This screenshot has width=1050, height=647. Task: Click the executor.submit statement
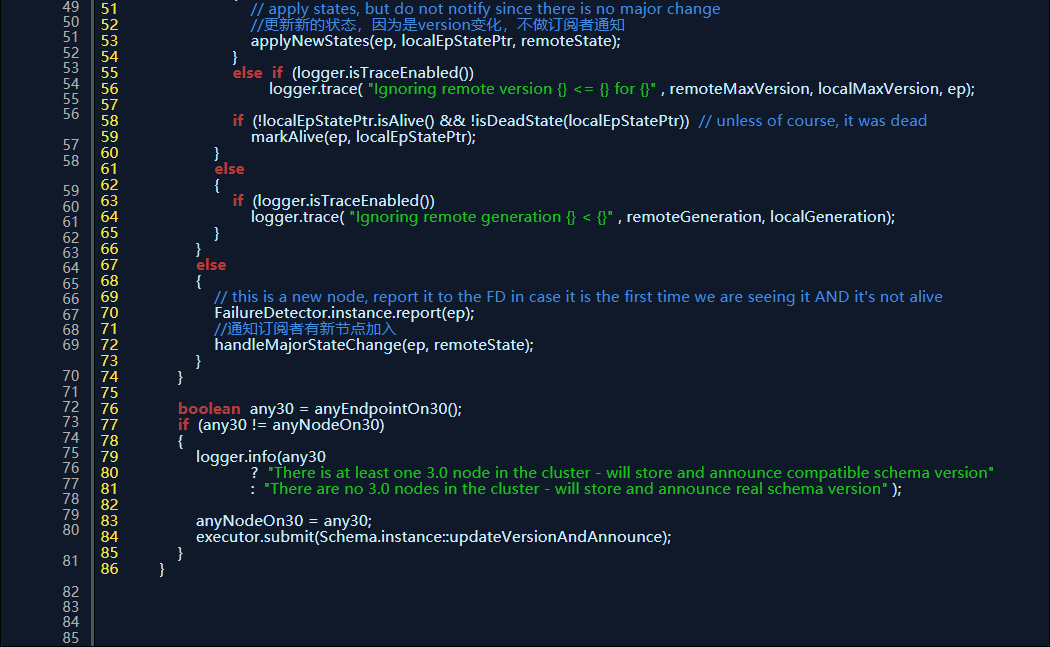tap(433, 537)
